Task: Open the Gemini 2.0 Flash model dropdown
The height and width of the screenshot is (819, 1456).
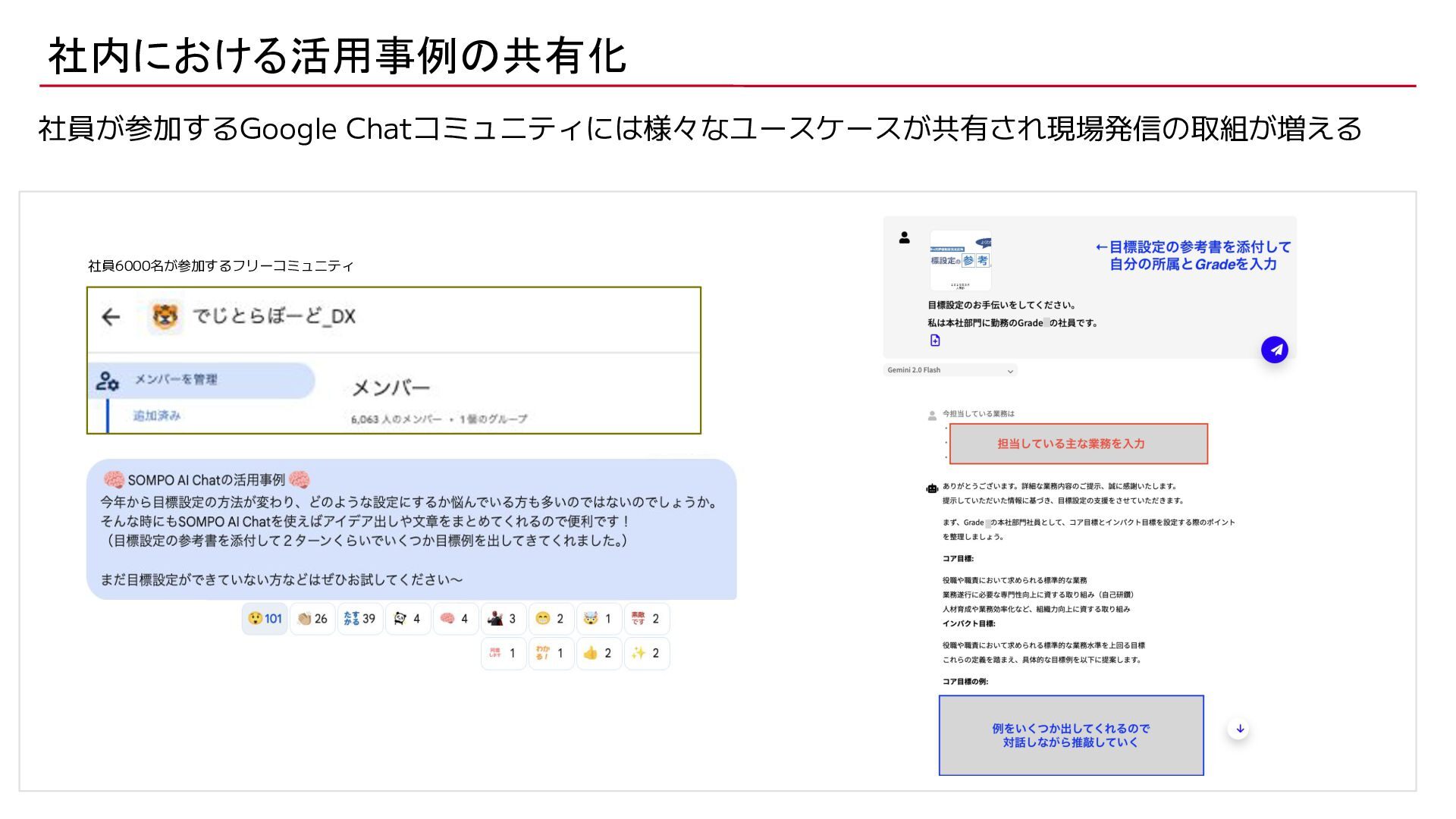Action: [x=950, y=370]
